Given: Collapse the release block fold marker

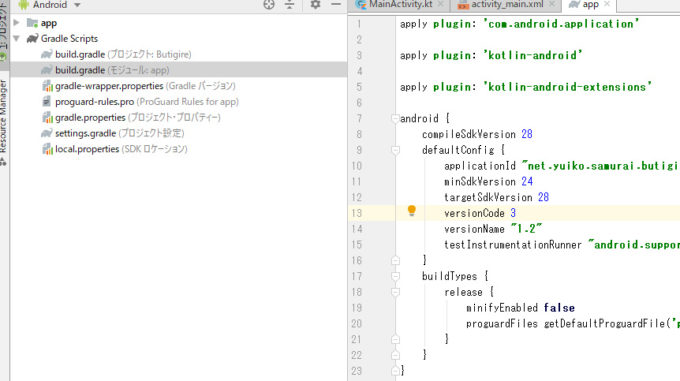Looking at the screenshot, I should 395,292.
